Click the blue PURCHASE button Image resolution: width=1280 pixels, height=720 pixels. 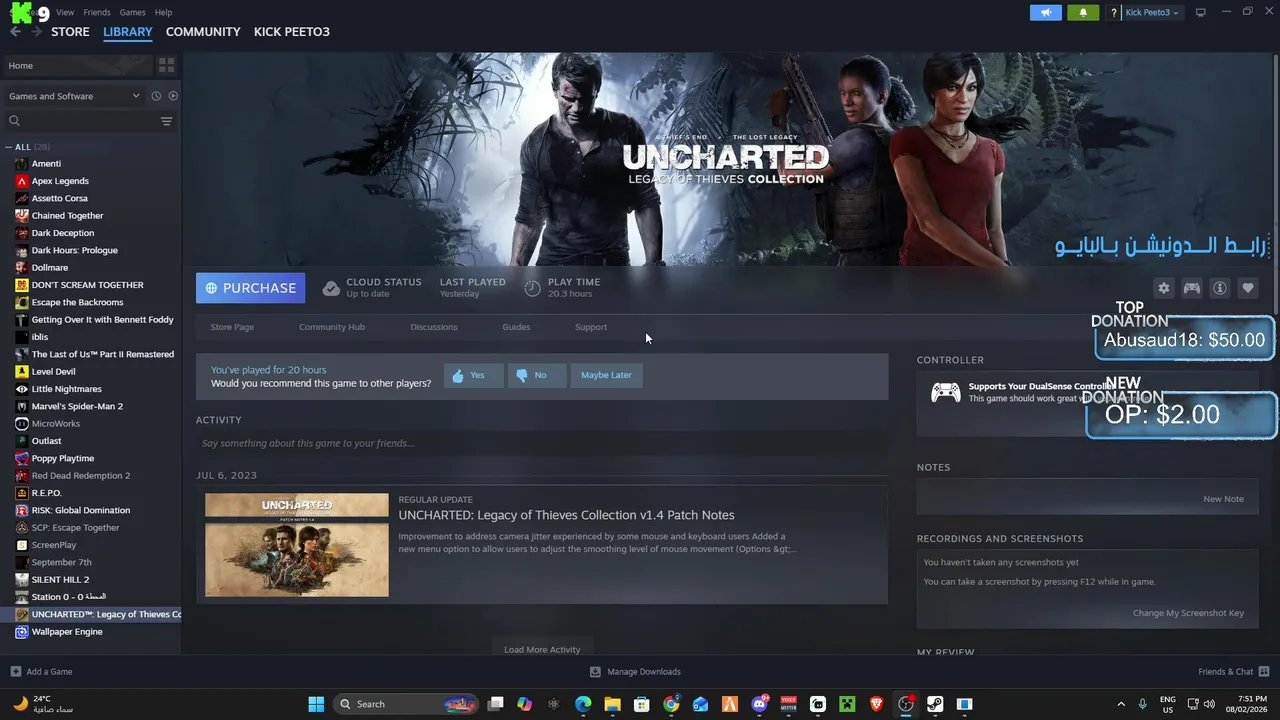(251, 288)
